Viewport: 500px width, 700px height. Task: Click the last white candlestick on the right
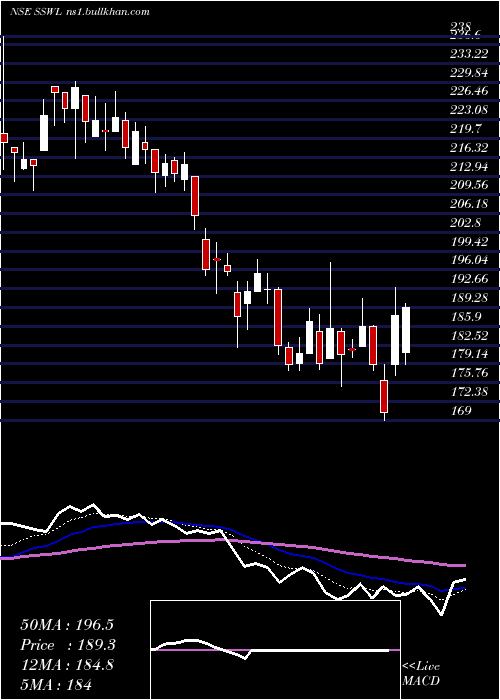click(x=406, y=330)
